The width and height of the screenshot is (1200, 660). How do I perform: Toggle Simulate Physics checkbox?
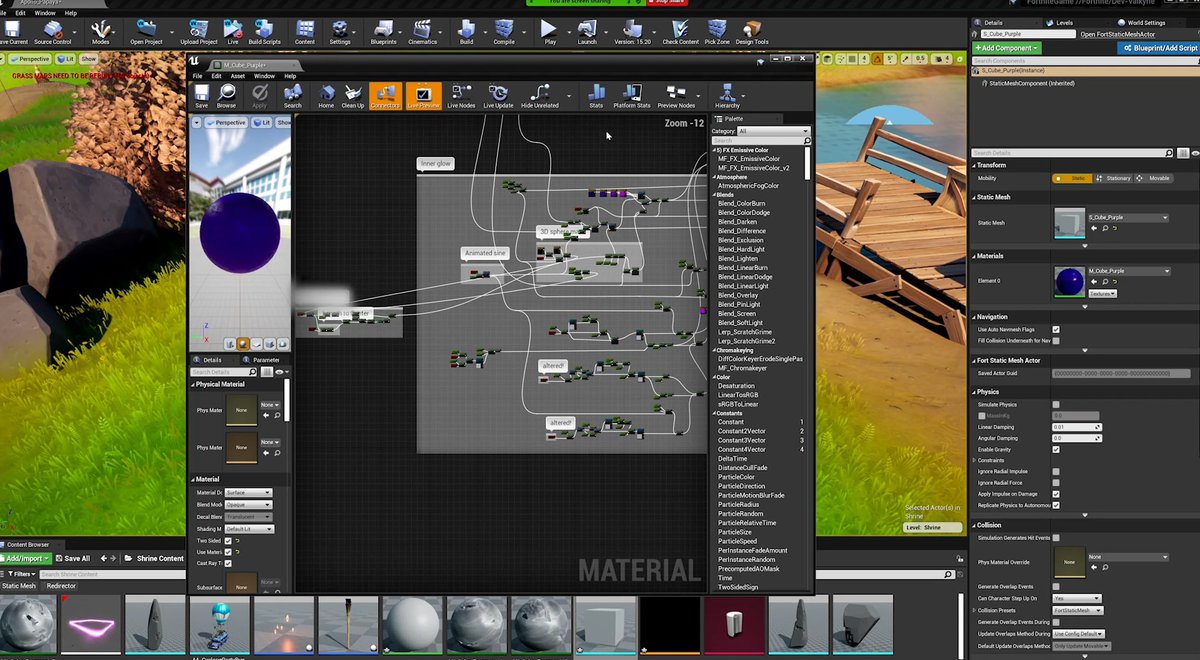tap(1056, 405)
